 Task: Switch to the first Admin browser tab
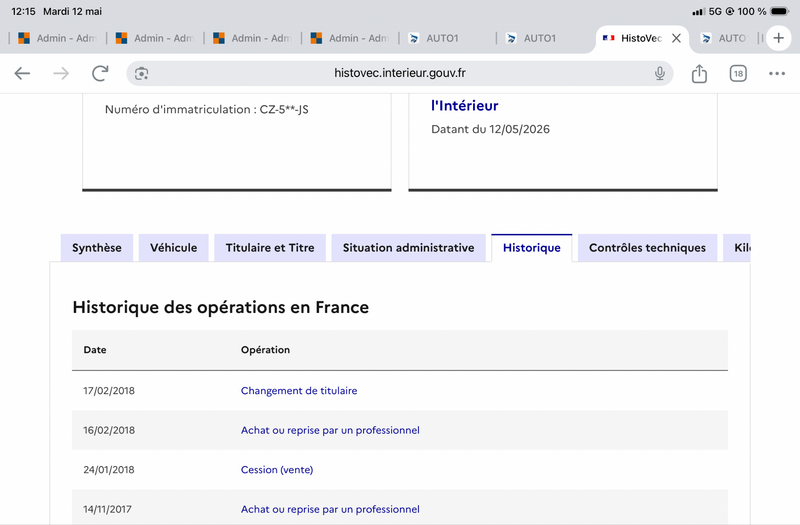[x=57, y=38]
